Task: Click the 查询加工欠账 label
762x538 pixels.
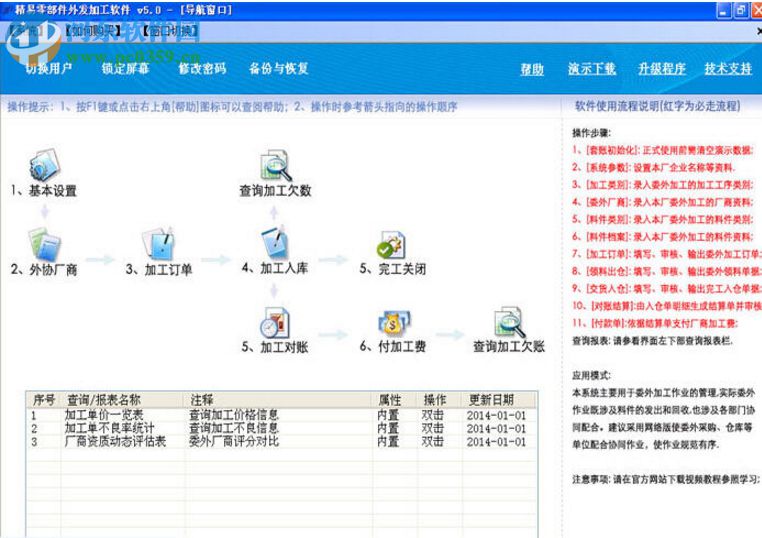Action: [509, 346]
